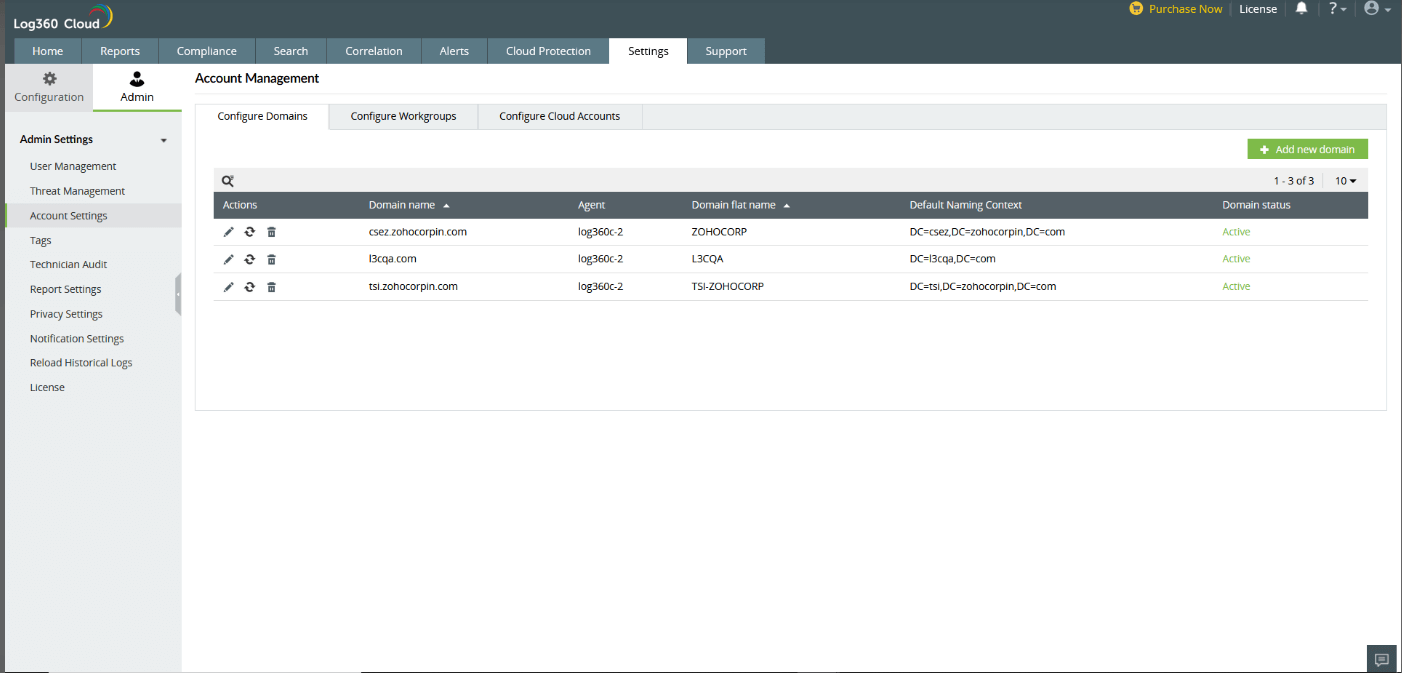Switch to Configure Cloud Accounts tab
1402x673 pixels.
(559, 116)
